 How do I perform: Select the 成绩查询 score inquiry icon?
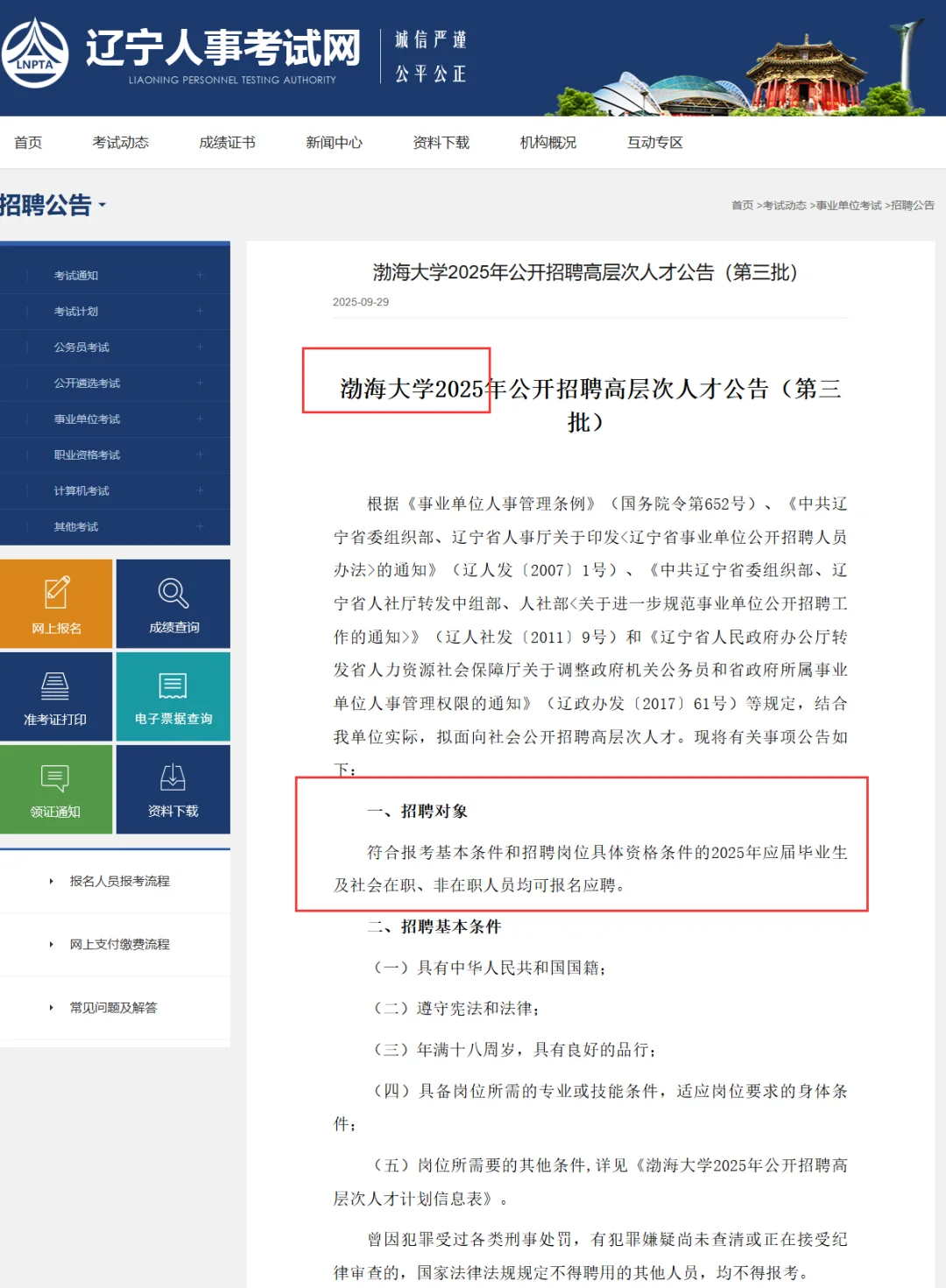pyautogui.click(x=173, y=604)
